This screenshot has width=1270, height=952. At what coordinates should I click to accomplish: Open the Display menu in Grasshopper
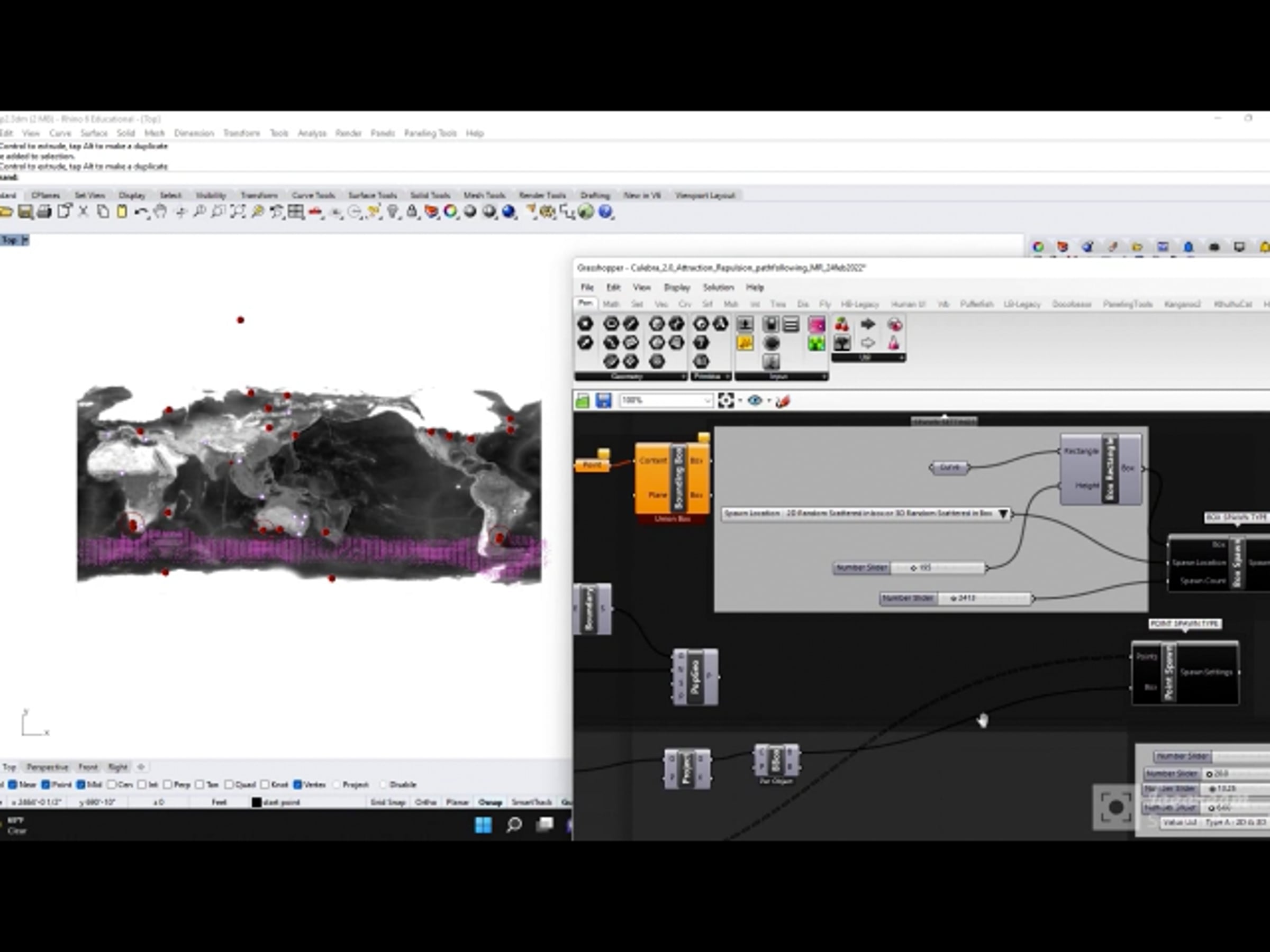click(x=677, y=288)
